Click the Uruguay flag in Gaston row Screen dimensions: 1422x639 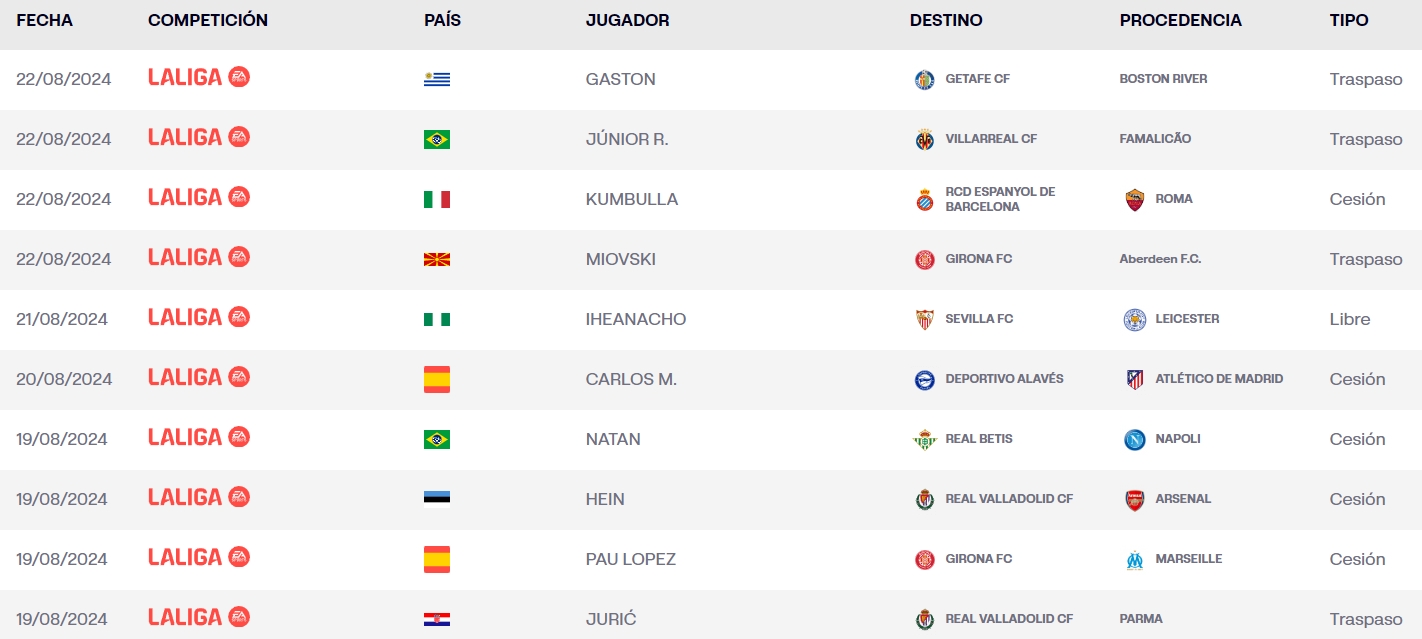coord(437,80)
